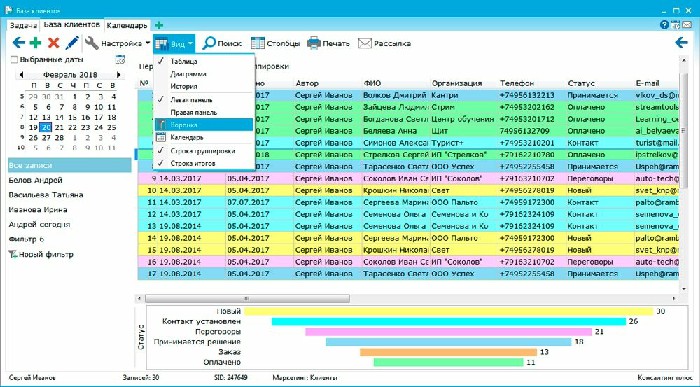
Task: Click horizontal scrollbar left arrow
Action: (x=140, y=298)
